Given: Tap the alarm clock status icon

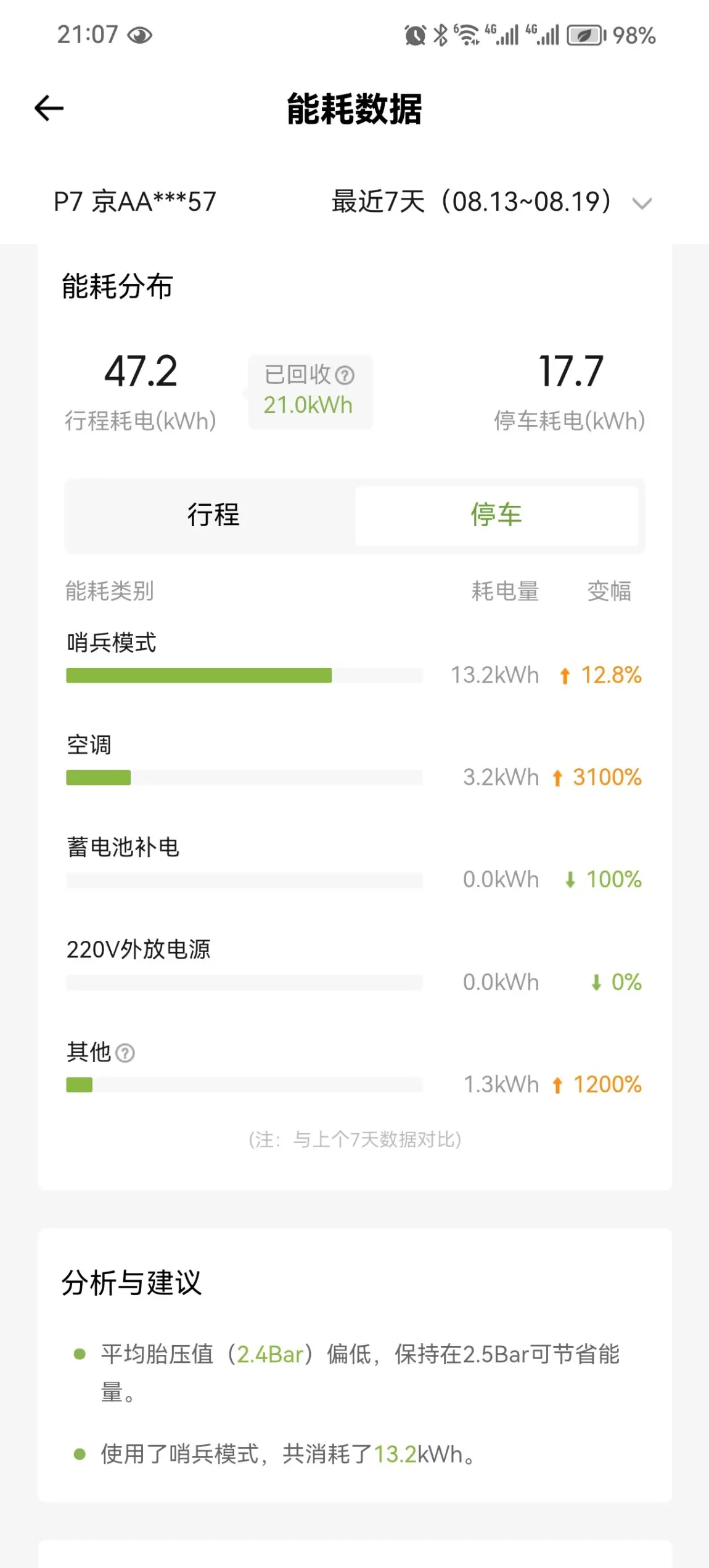Looking at the screenshot, I should [415, 36].
